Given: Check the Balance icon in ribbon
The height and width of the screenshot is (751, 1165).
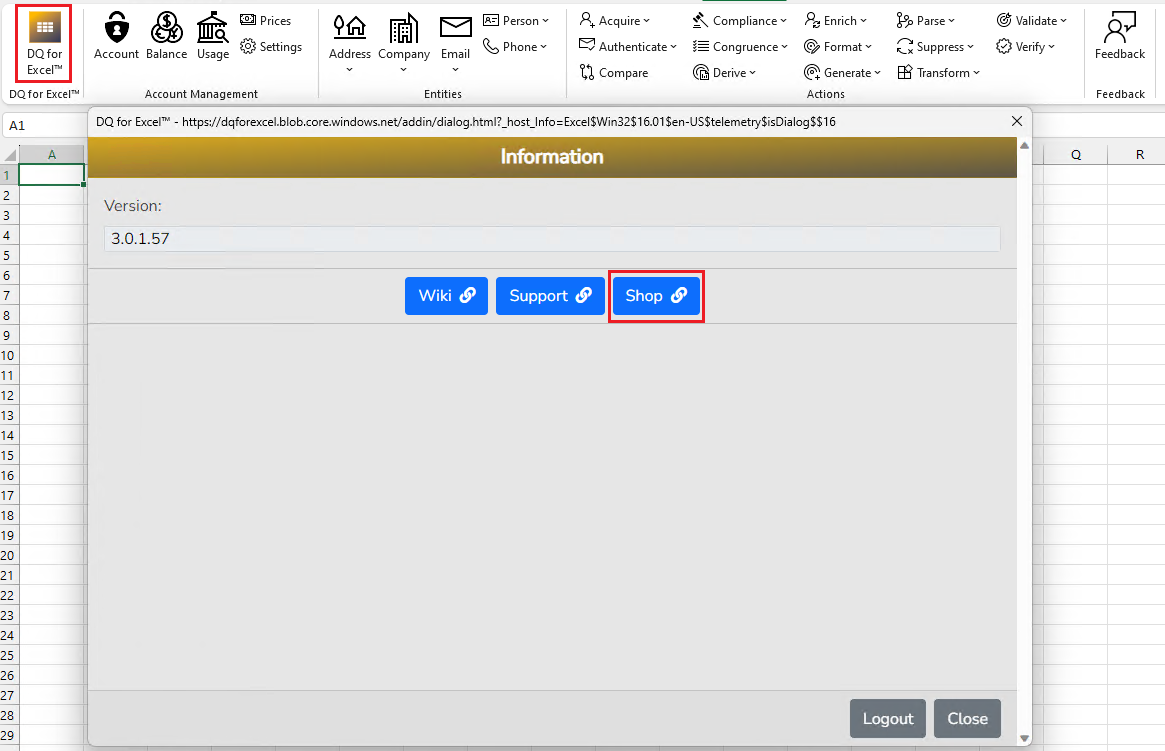Looking at the screenshot, I should click(x=166, y=36).
